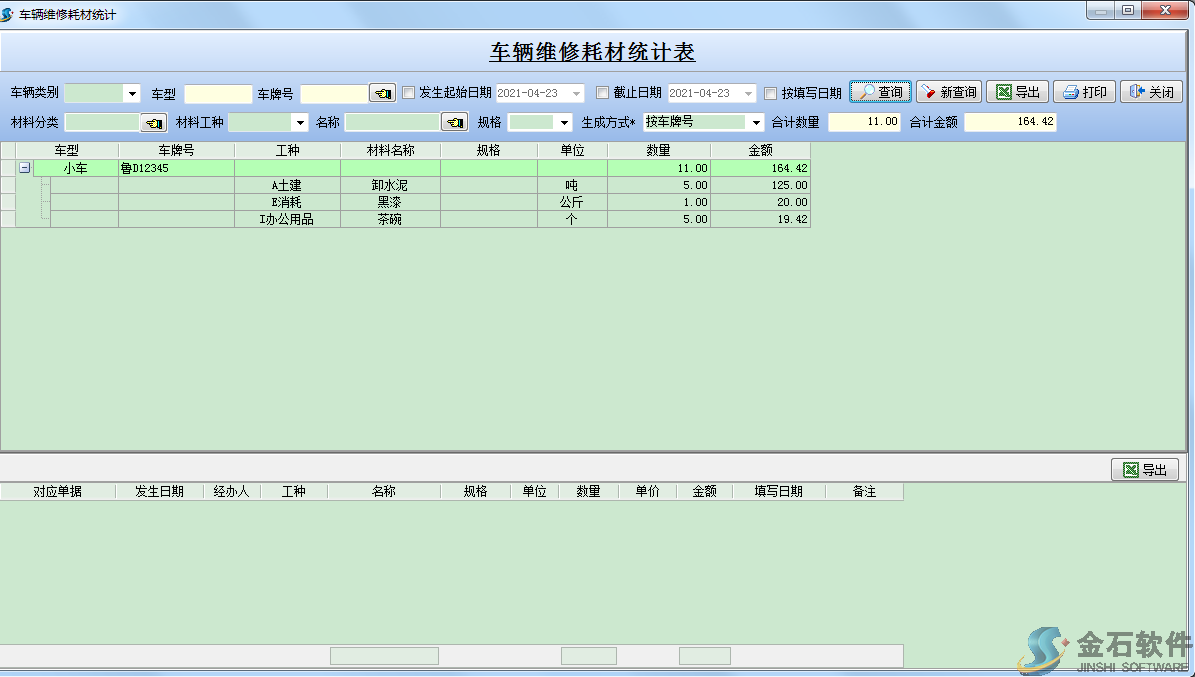Click the flashlight new query (新查询) icon
Image resolution: width=1195 pixels, height=677 pixels.
[x=928, y=91]
